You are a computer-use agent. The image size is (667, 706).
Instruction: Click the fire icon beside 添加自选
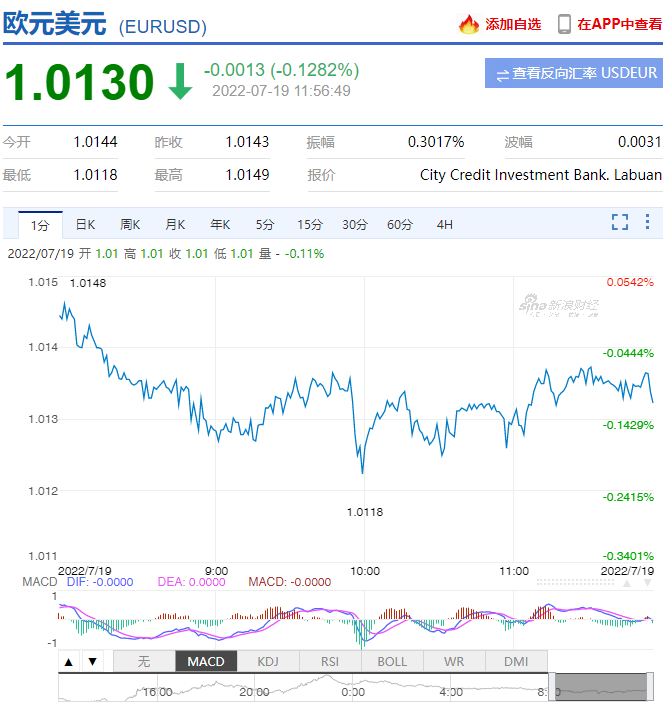pos(468,24)
